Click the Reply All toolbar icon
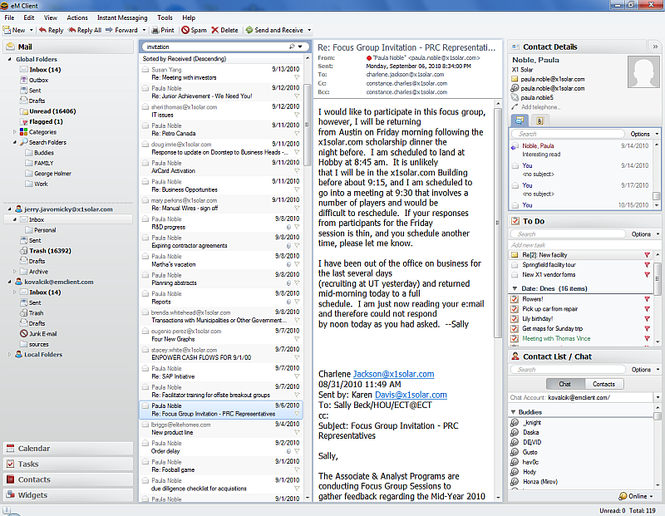Viewport: 665px width, 516px height. (x=72, y=30)
